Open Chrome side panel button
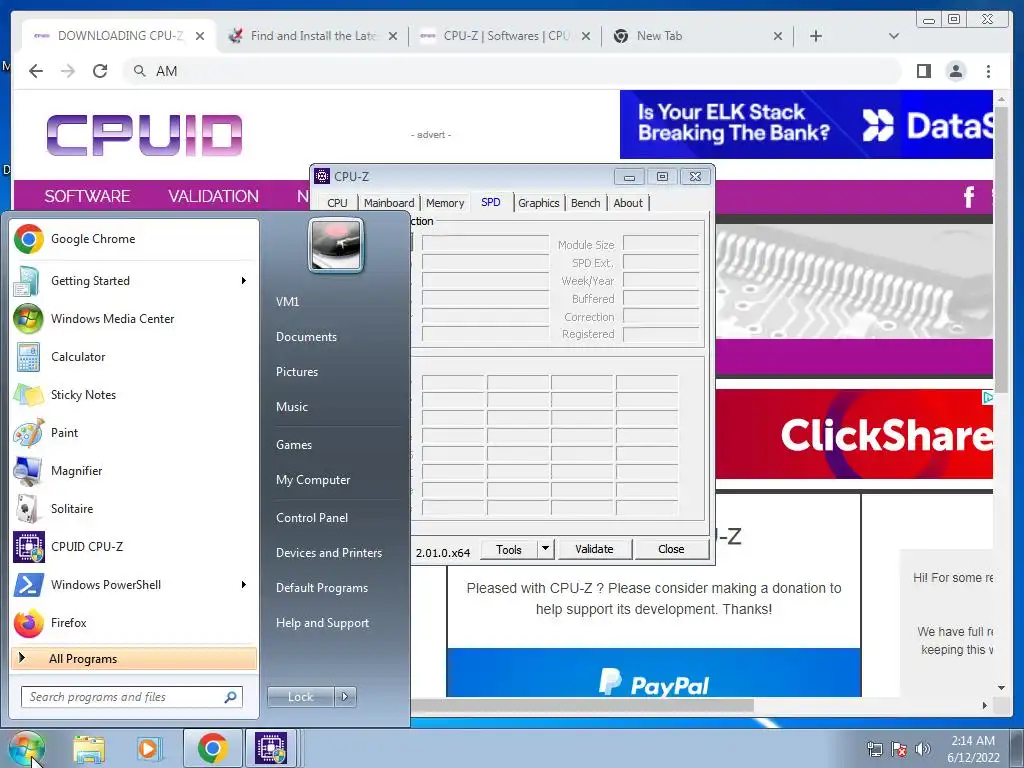This screenshot has height=768, width=1024. (923, 71)
